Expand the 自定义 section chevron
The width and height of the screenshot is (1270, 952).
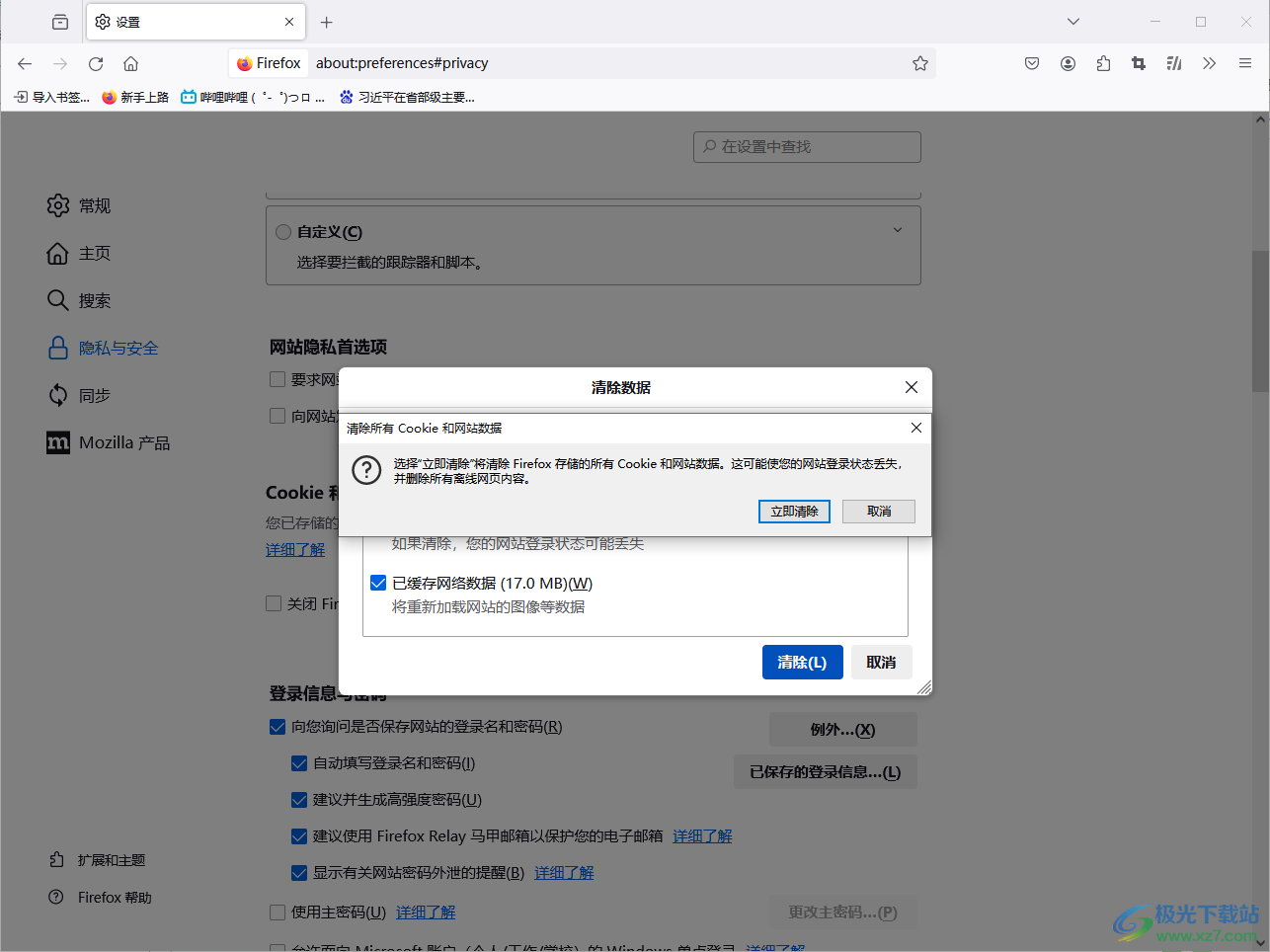click(898, 230)
